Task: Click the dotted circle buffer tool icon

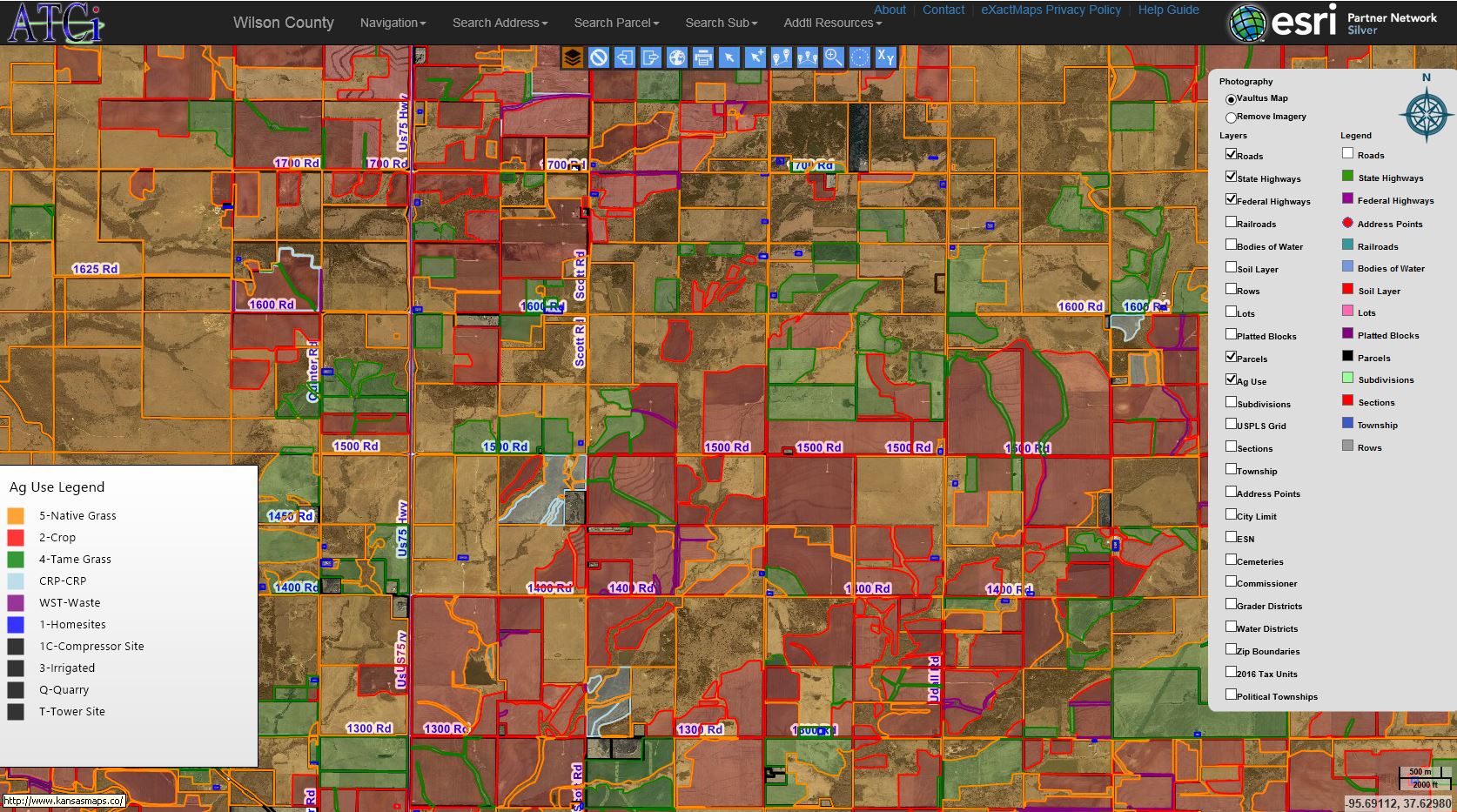Action: 859,57
